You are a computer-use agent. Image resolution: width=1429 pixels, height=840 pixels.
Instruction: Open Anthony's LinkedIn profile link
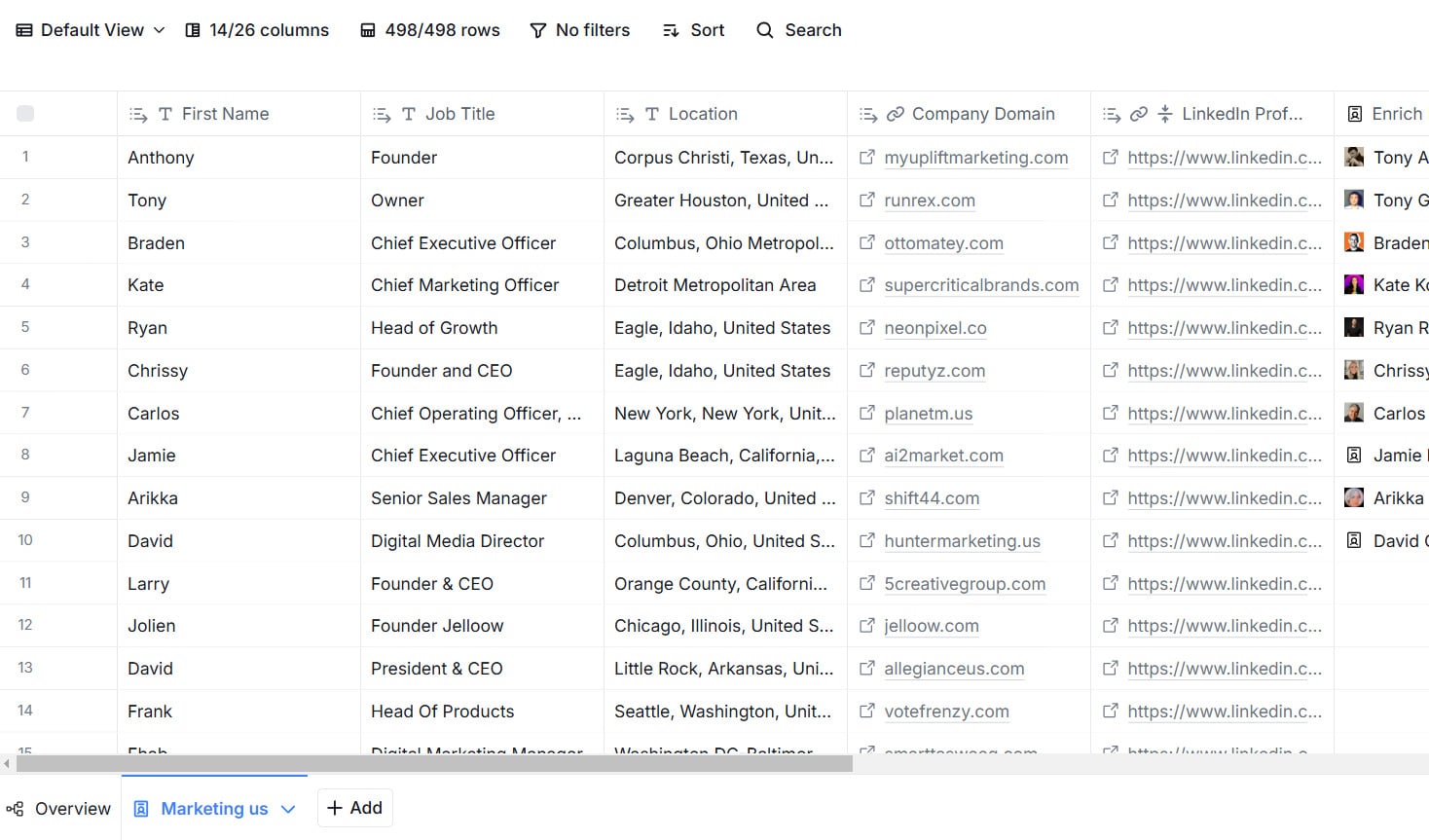1225,158
